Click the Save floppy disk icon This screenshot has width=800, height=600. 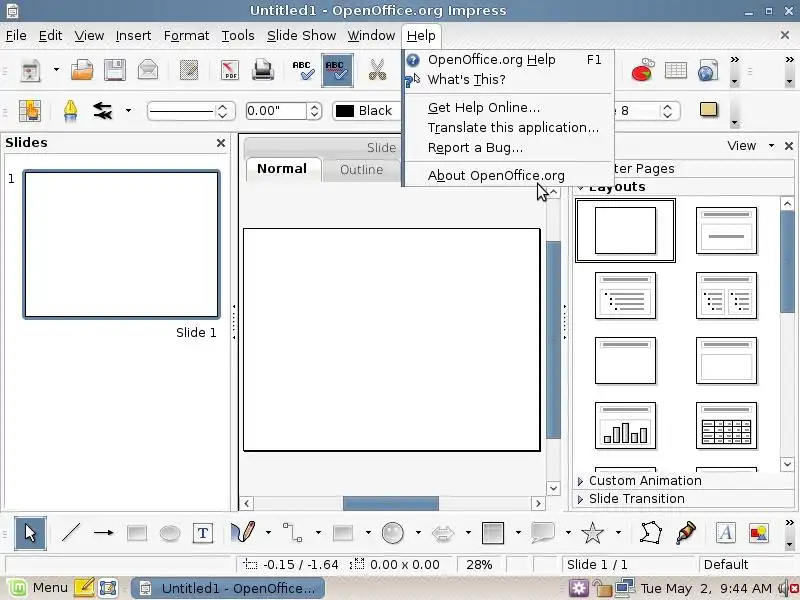pos(115,70)
